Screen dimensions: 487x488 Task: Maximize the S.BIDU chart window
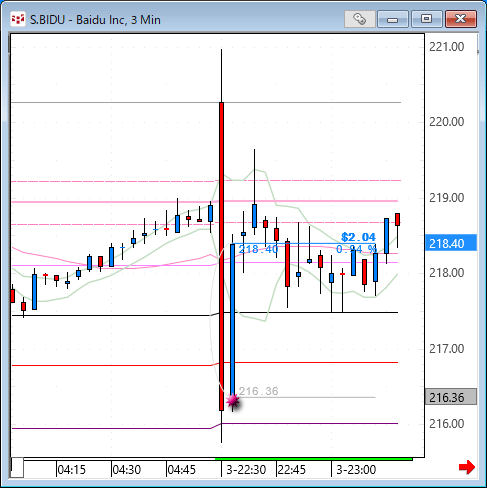(426, 19)
